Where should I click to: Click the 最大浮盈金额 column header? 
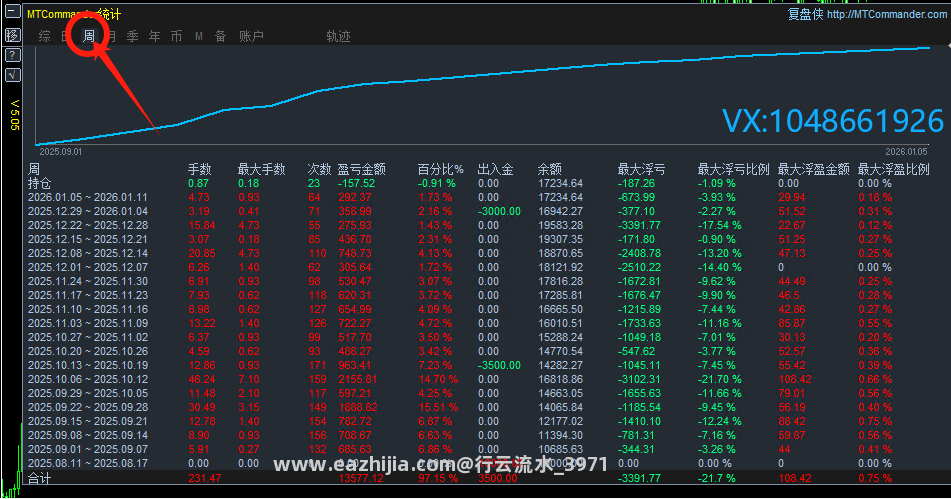pyautogui.click(x=813, y=169)
